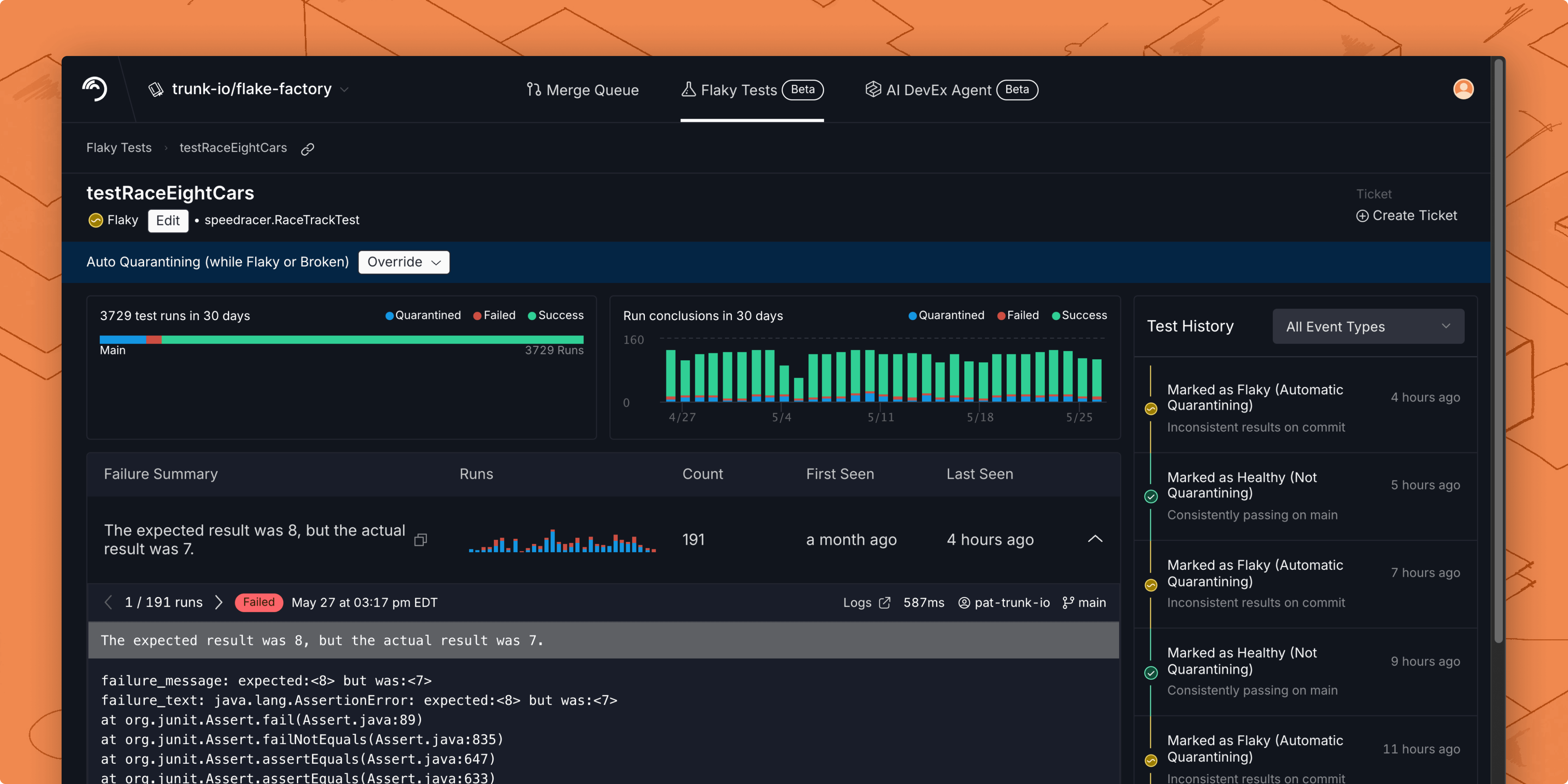Click the Success legend dot in test runs card
Screen dimensions: 1568x784
click(x=532, y=315)
